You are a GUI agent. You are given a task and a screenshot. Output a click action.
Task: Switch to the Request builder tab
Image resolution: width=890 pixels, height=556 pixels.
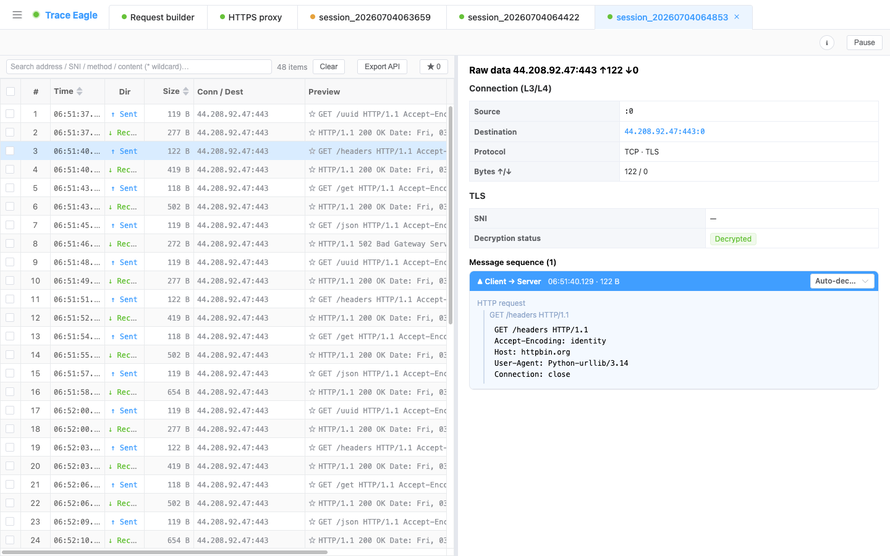158,17
